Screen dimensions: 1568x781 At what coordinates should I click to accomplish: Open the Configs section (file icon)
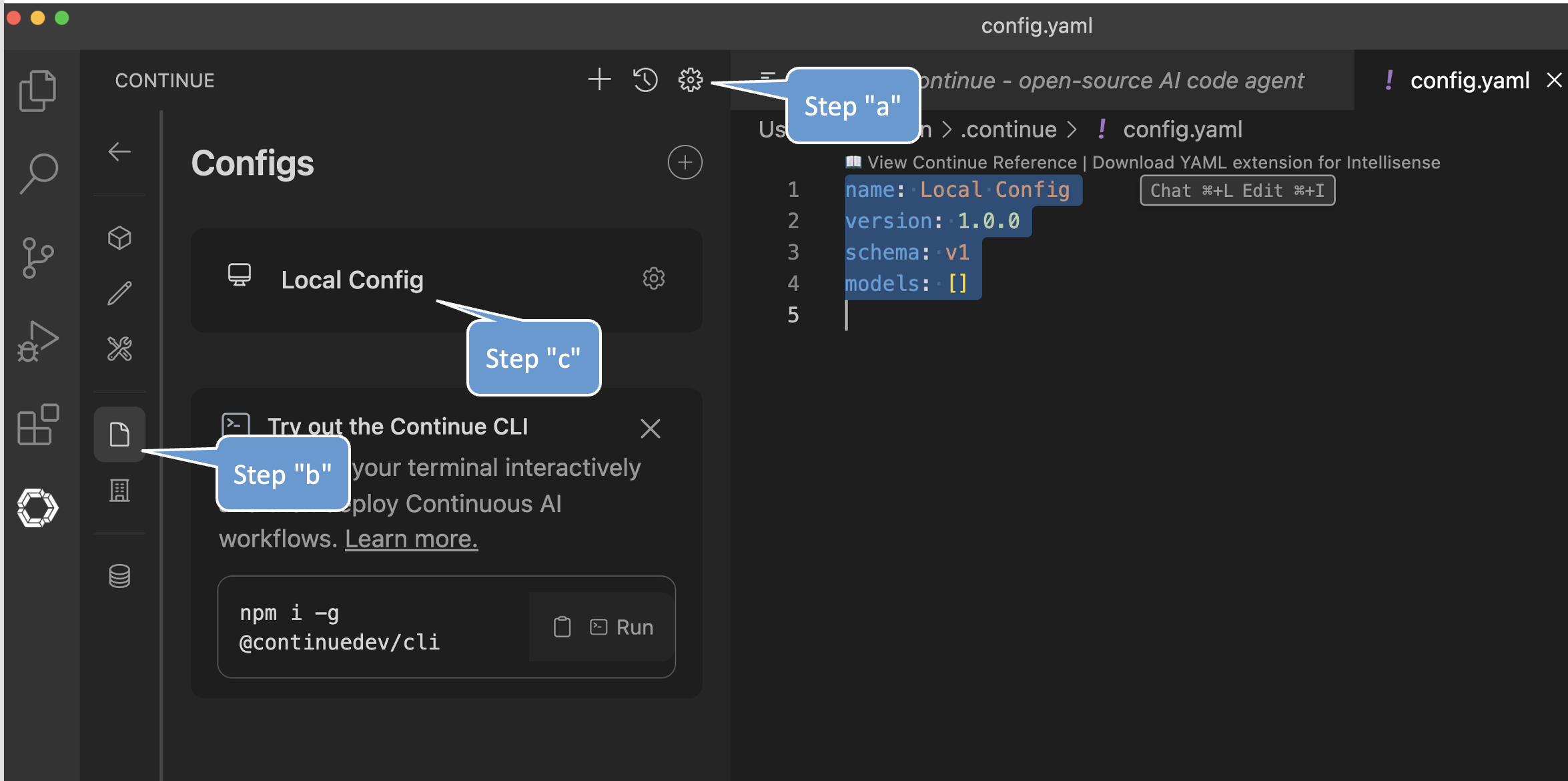[x=119, y=435]
